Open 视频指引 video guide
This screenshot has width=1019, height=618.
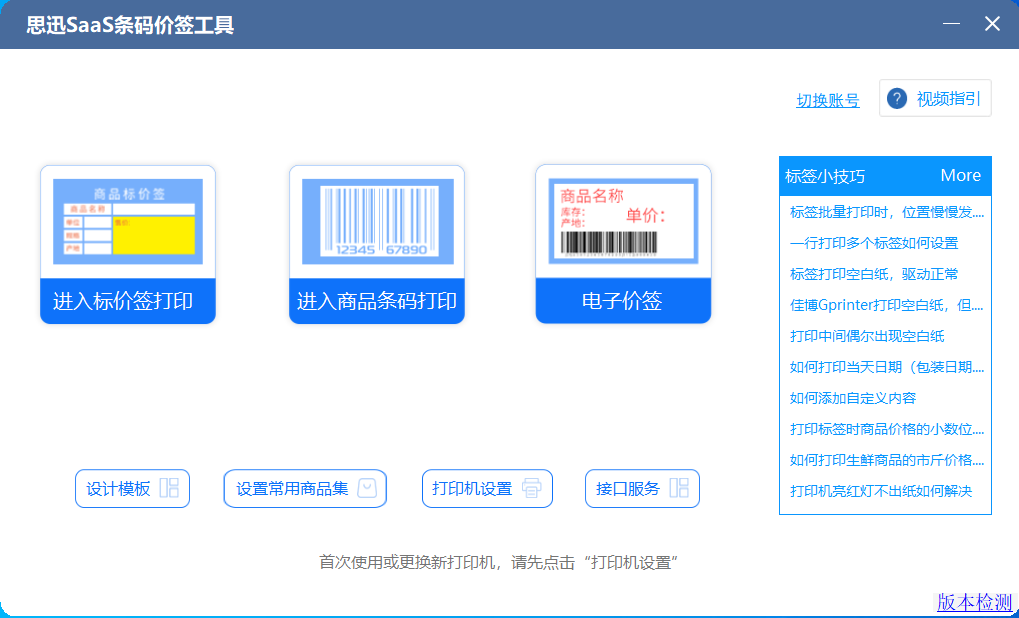tap(935, 98)
